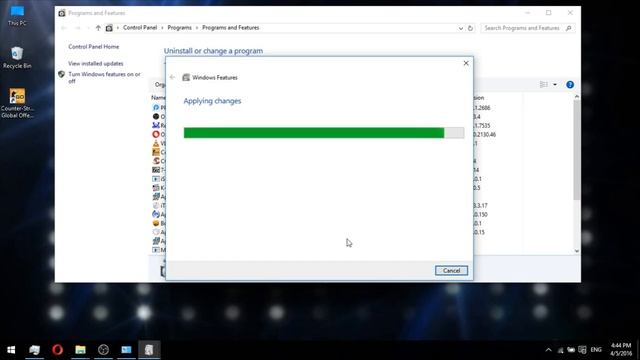This screenshot has width=640, height=360.
Task: Click the Control Panel icon in address bar
Action: 109,28
